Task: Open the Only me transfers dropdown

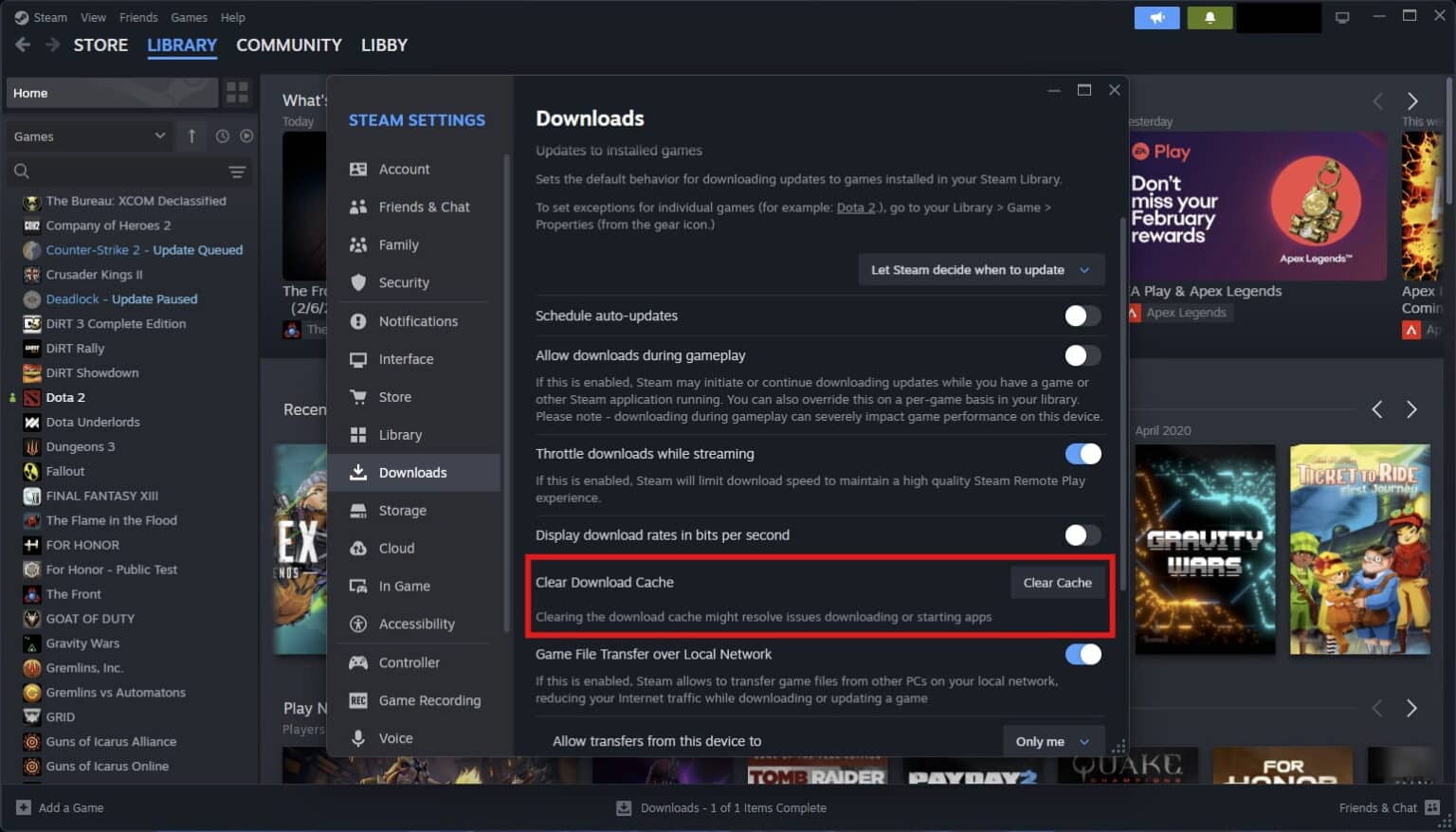Action: pyautogui.click(x=1052, y=741)
